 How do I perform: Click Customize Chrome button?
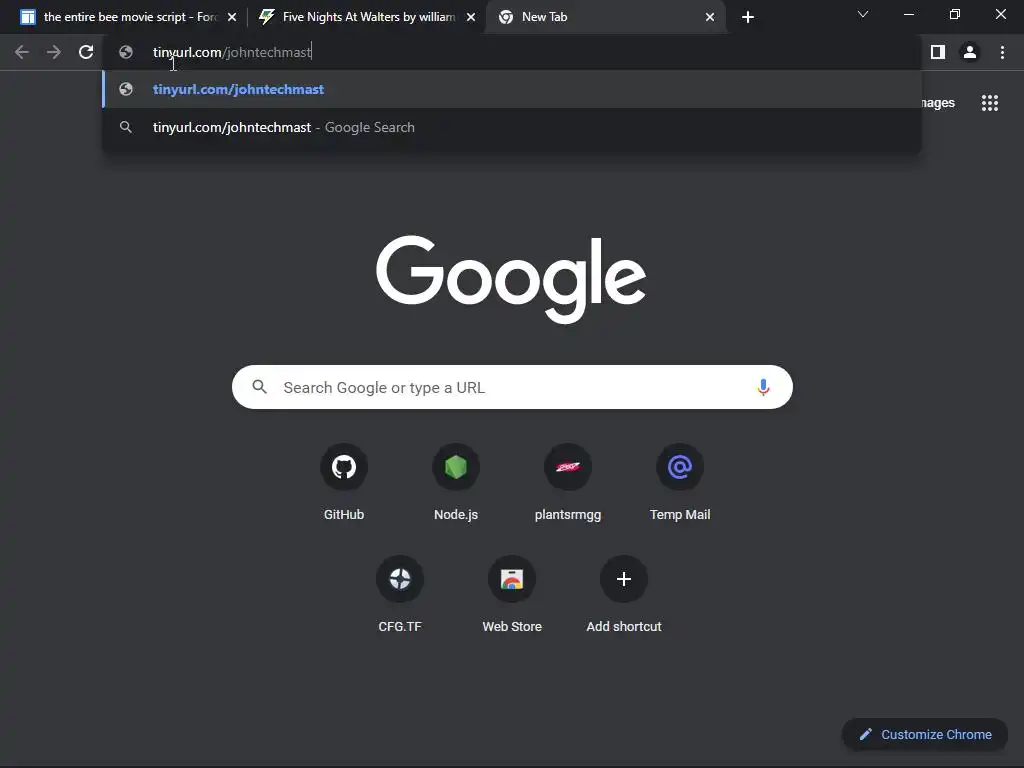(x=925, y=734)
